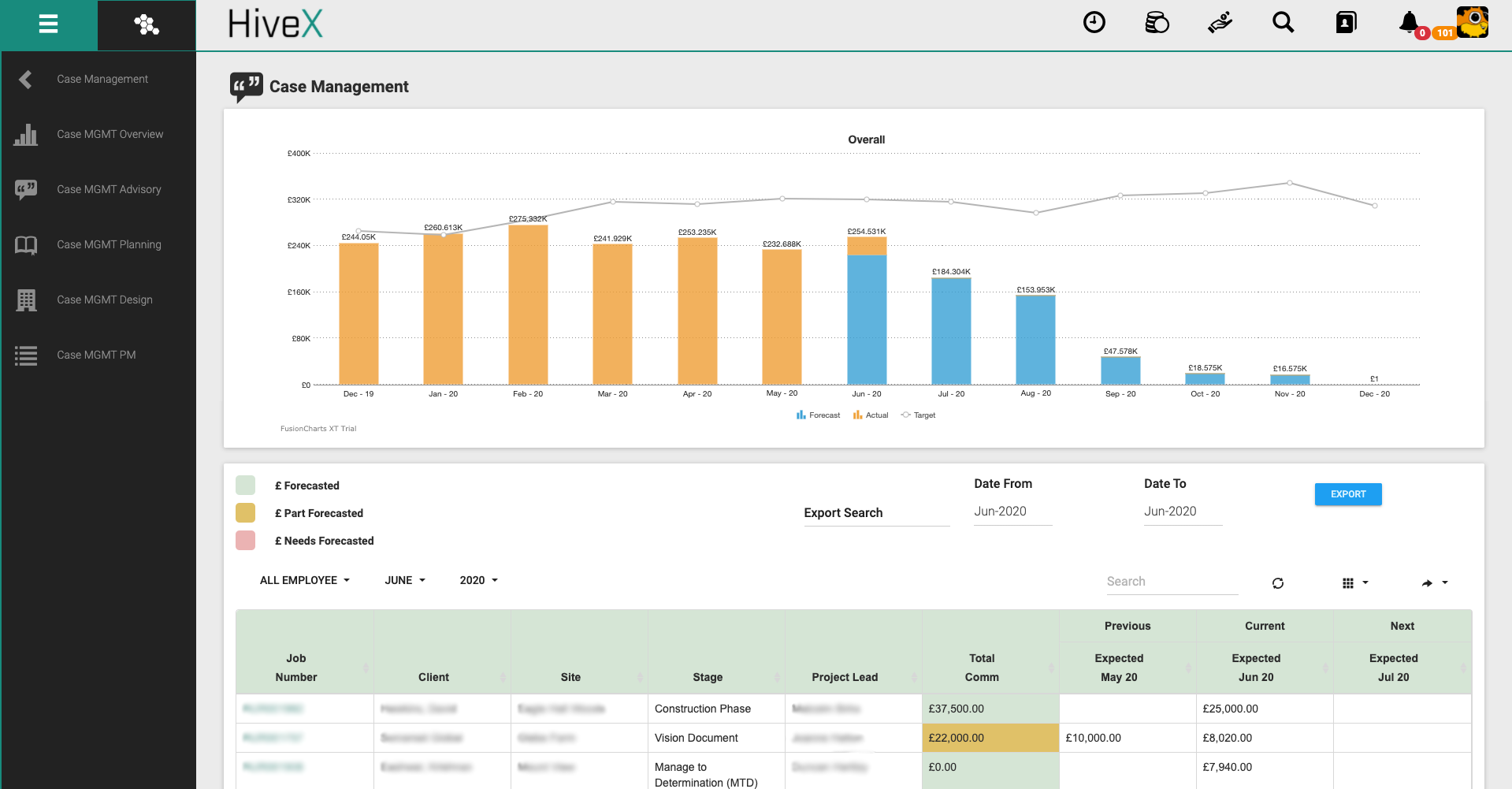Image resolution: width=1512 pixels, height=789 pixels.
Task: Open the JUNE month dropdown
Action: (405, 580)
